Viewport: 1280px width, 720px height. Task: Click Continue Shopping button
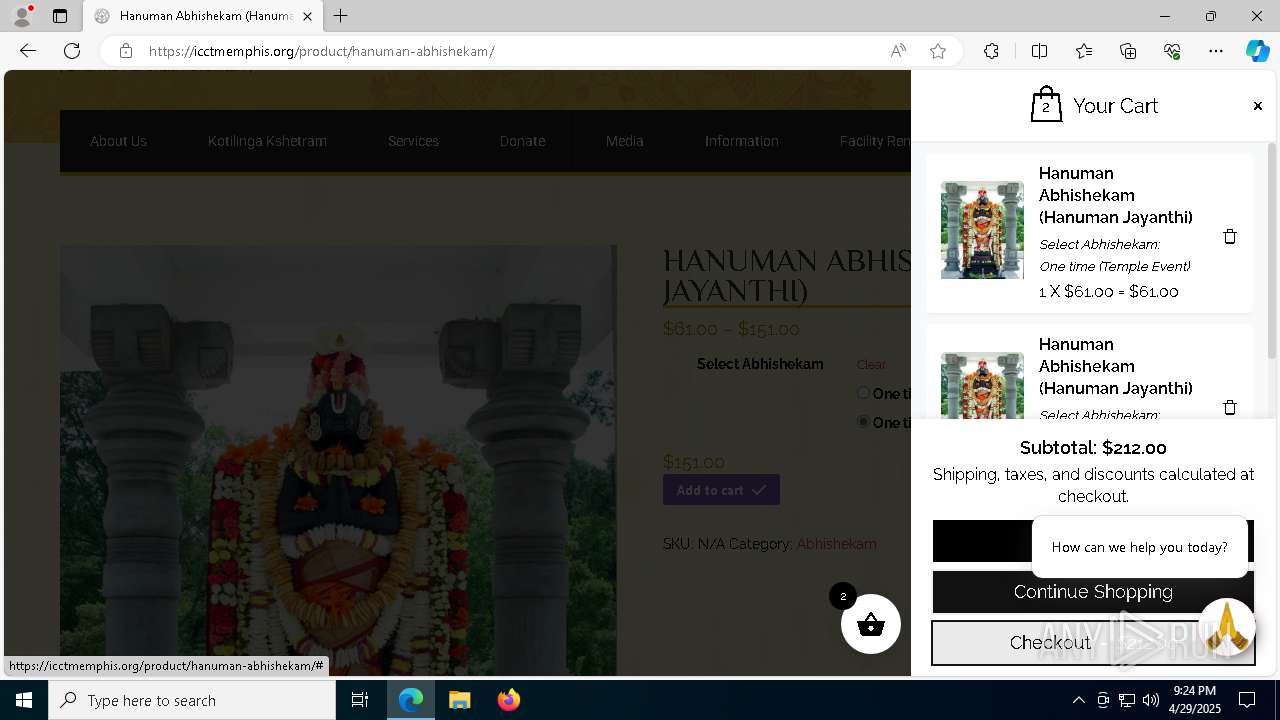pos(1093,592)
